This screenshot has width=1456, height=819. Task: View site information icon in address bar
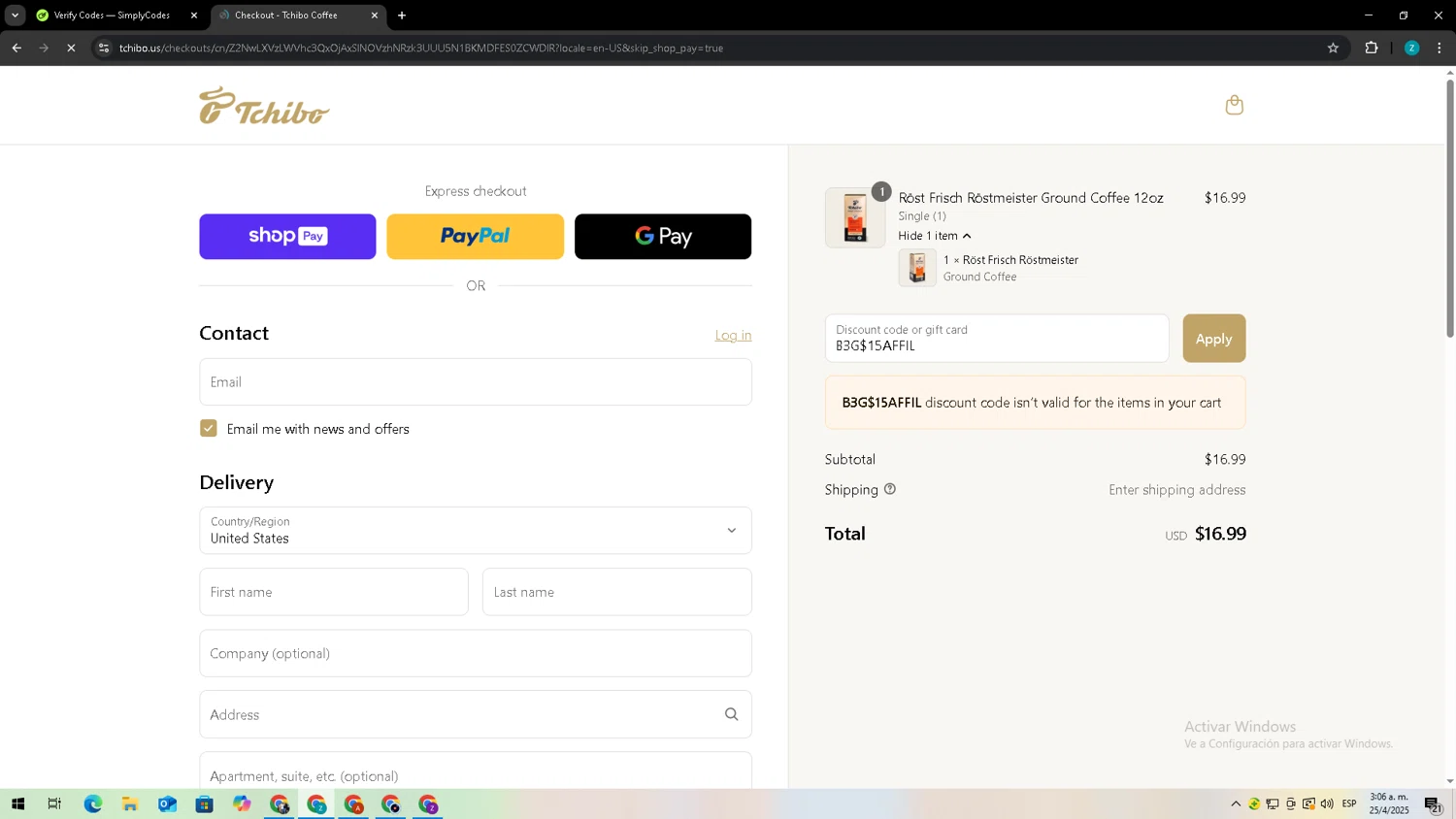tap(104, 48)
